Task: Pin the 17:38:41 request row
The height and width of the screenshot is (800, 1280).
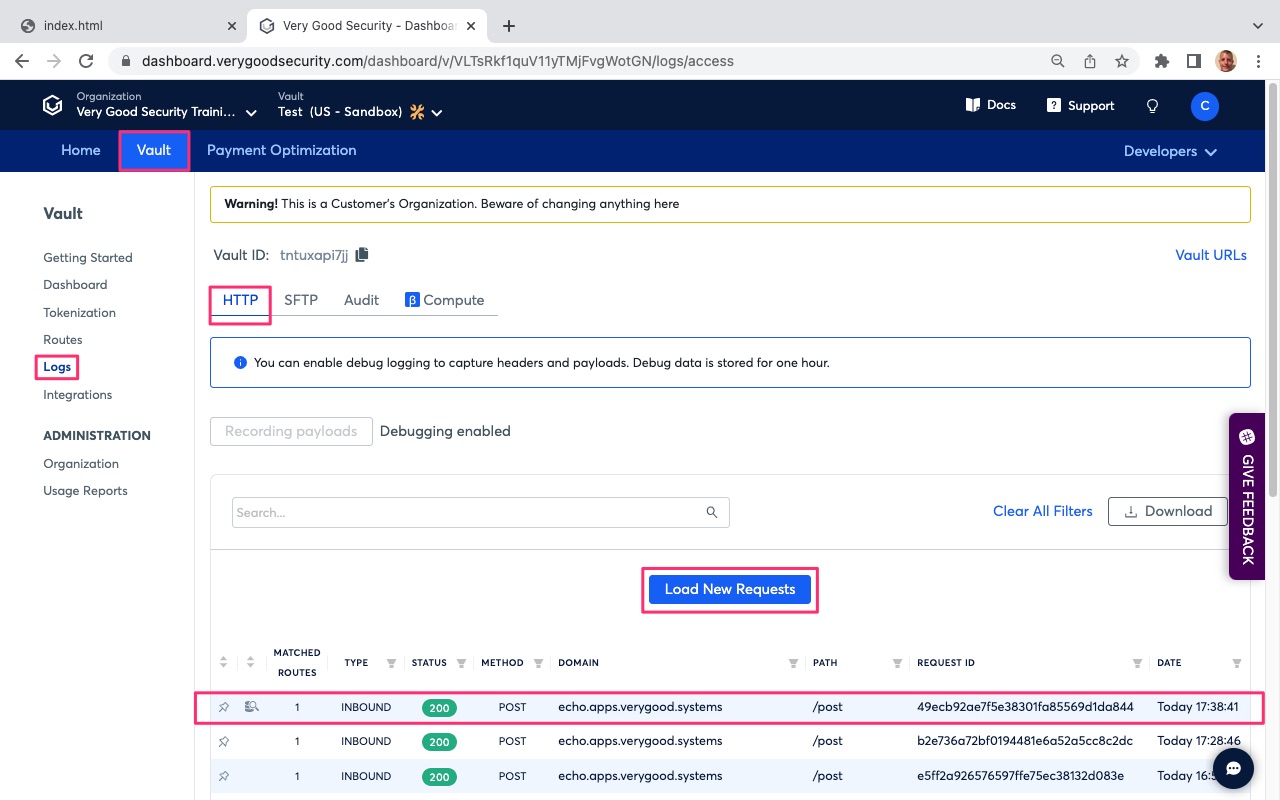Action: tap(224, 707)
